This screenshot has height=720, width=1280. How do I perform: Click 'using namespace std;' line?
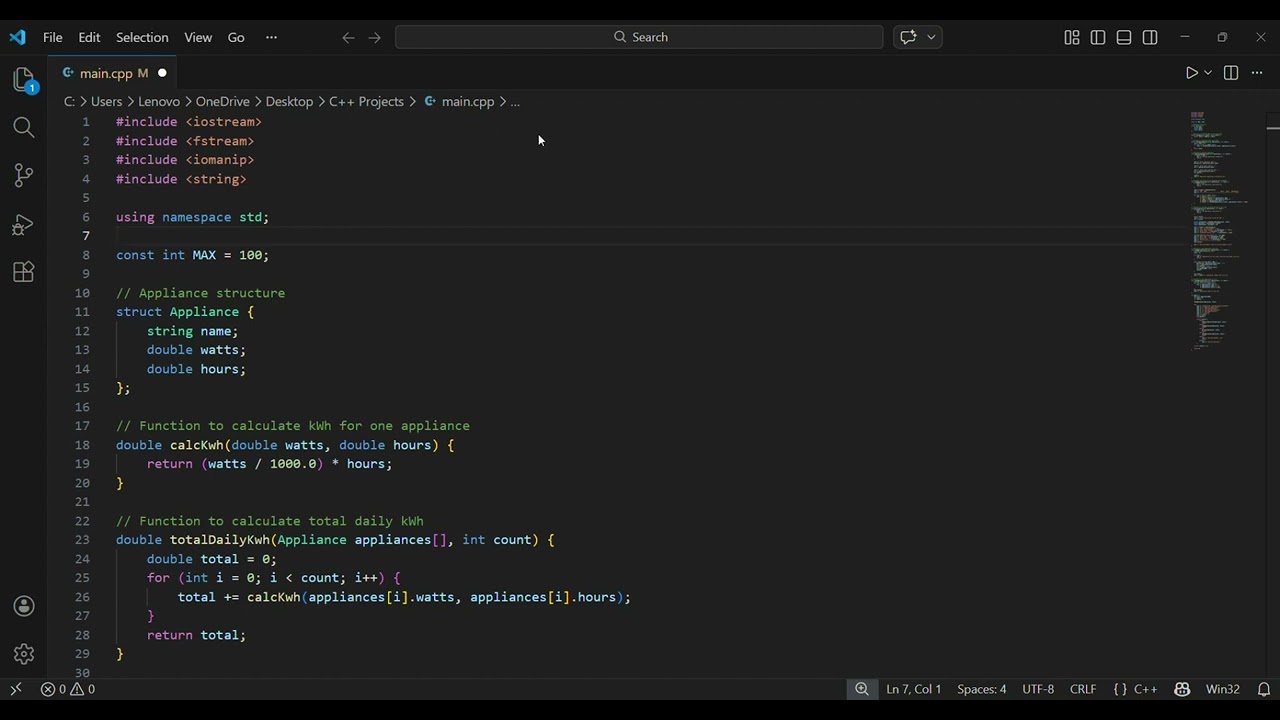[193, 217]
